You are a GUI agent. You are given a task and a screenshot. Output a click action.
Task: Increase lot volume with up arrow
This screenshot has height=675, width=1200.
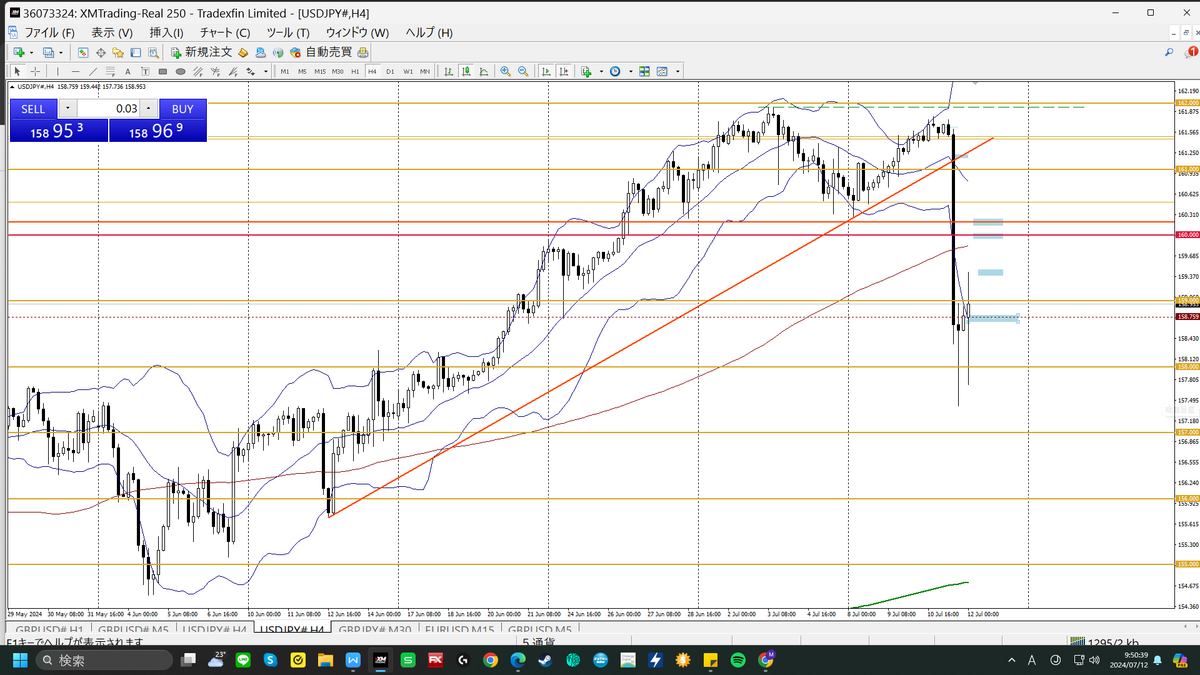[x=148, y=109]
